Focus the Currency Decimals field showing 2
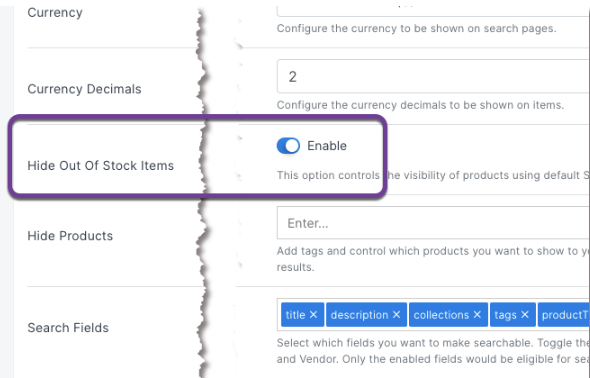590x378 pixels. [x=433, y=76]
